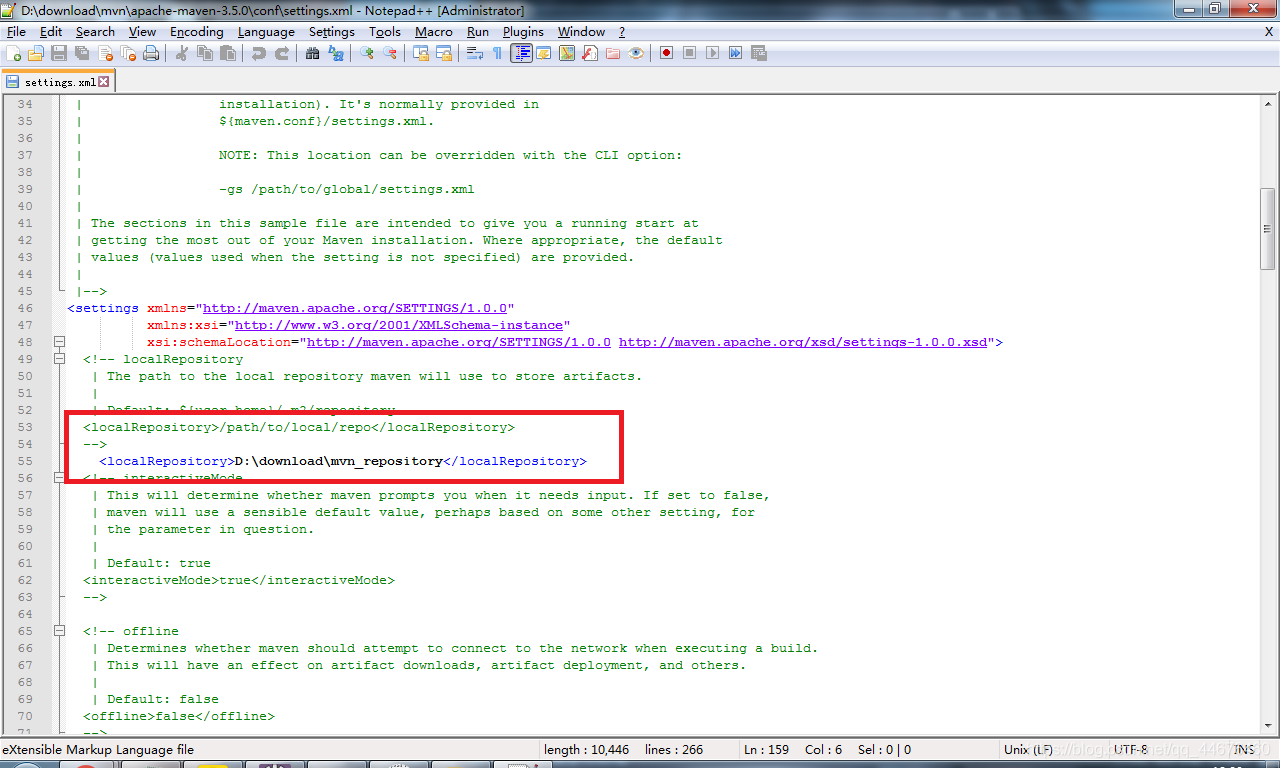The height and width of the screenshot is (768, 1280).
Task: Open the Tools menu
Action: pyautogui.click(x=385, y=32)
